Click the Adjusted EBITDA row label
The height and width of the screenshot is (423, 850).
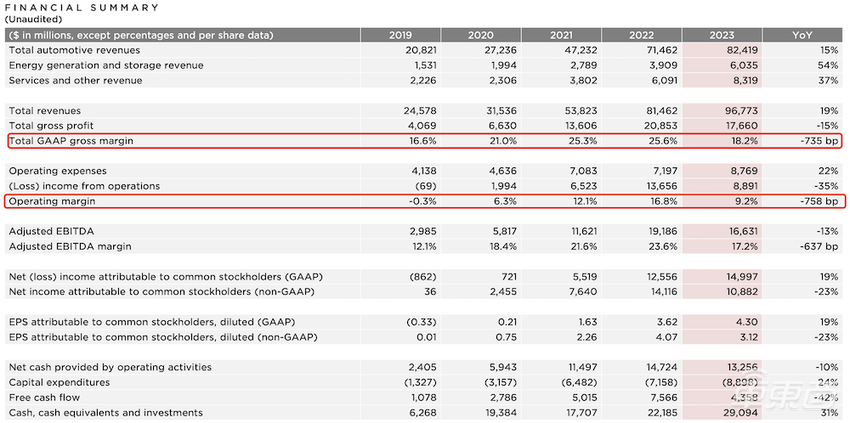coord(51,232)
